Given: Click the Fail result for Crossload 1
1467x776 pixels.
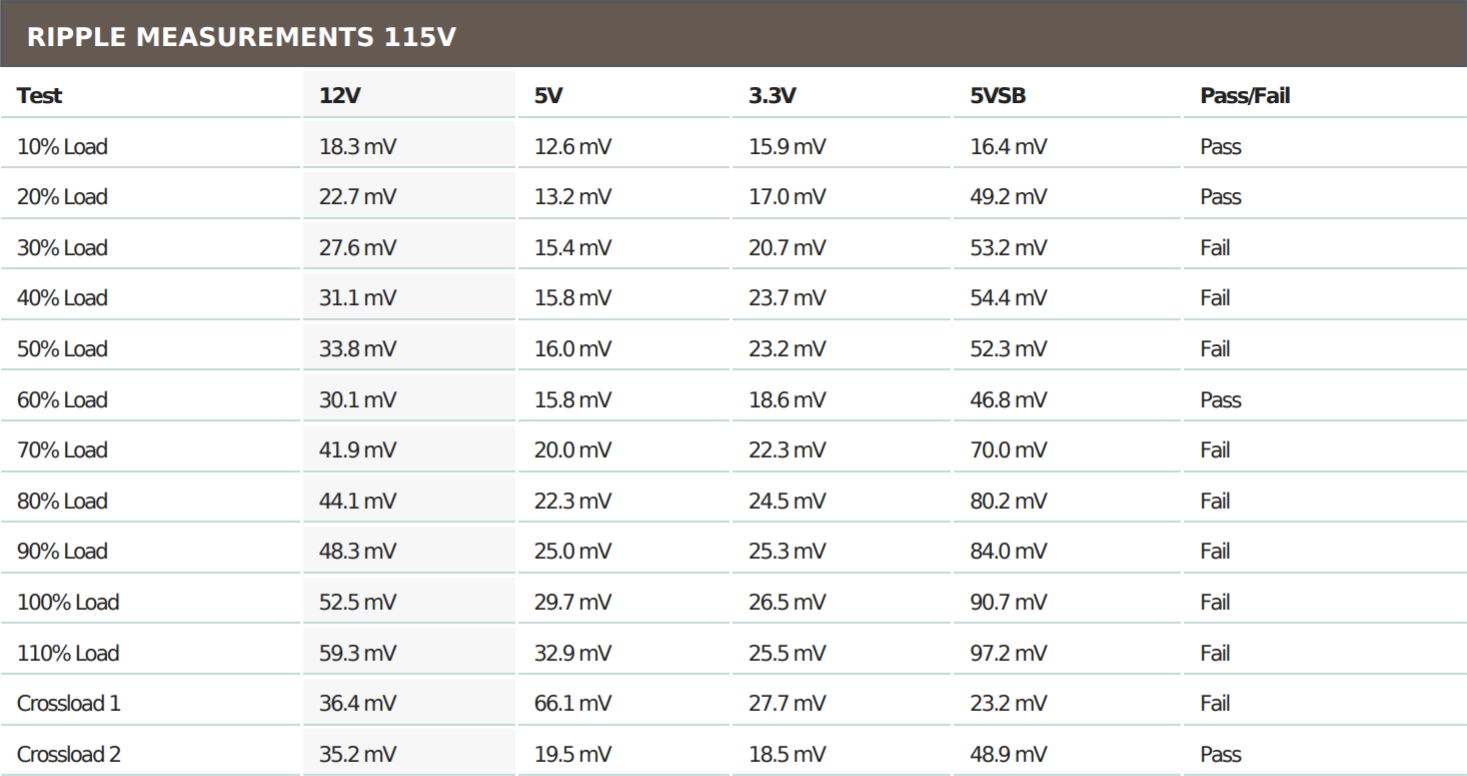Looking at the screenshot, I should tap(1215, 703).
